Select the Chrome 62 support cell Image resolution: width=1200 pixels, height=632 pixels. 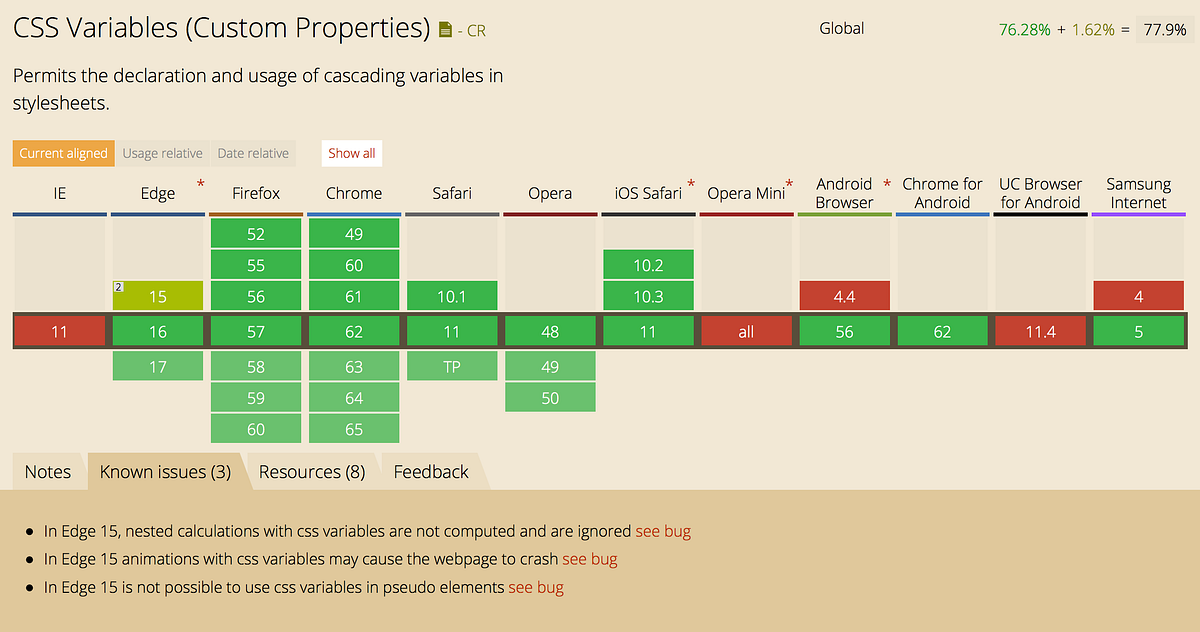354,330
